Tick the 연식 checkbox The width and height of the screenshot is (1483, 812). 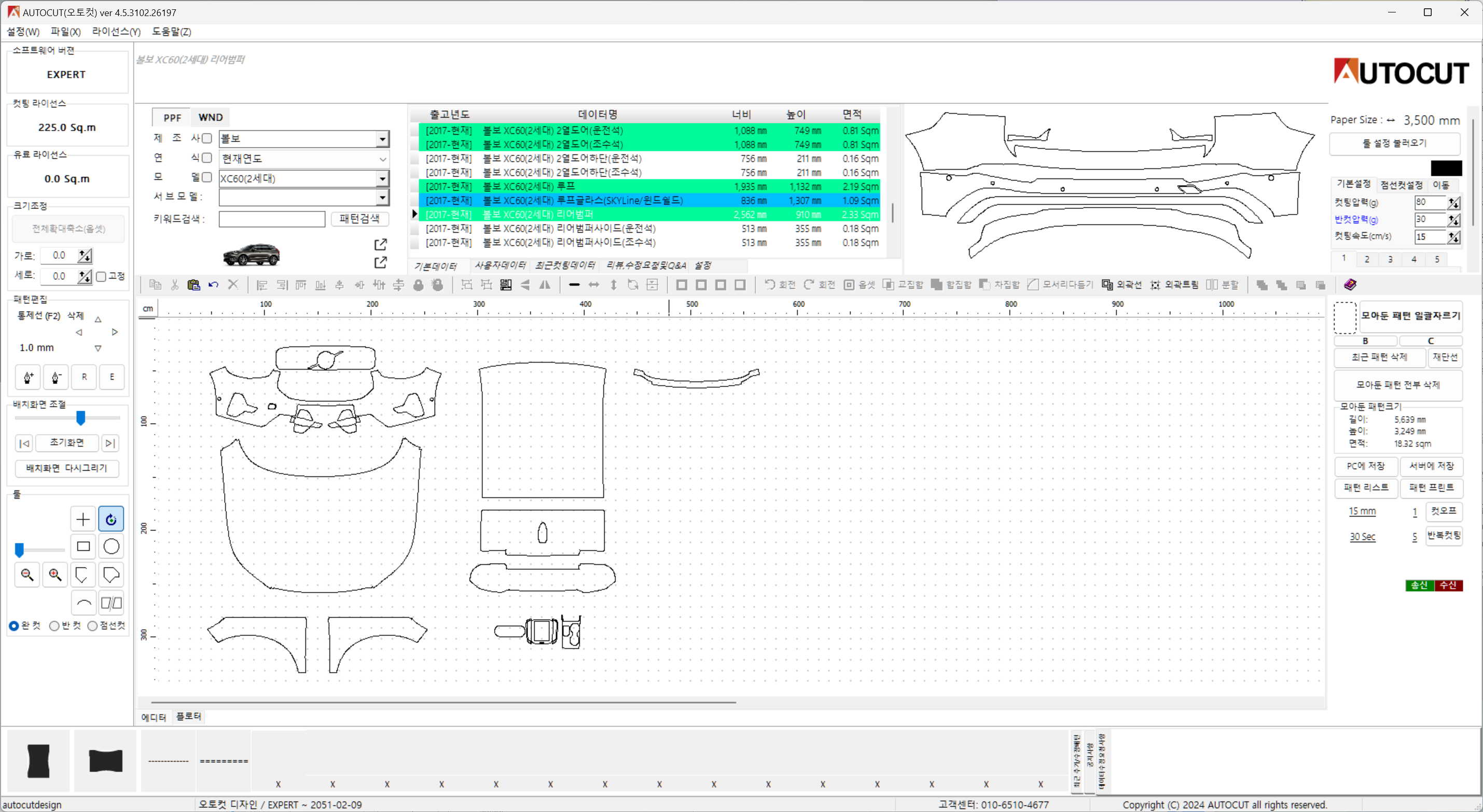point(206,158)
